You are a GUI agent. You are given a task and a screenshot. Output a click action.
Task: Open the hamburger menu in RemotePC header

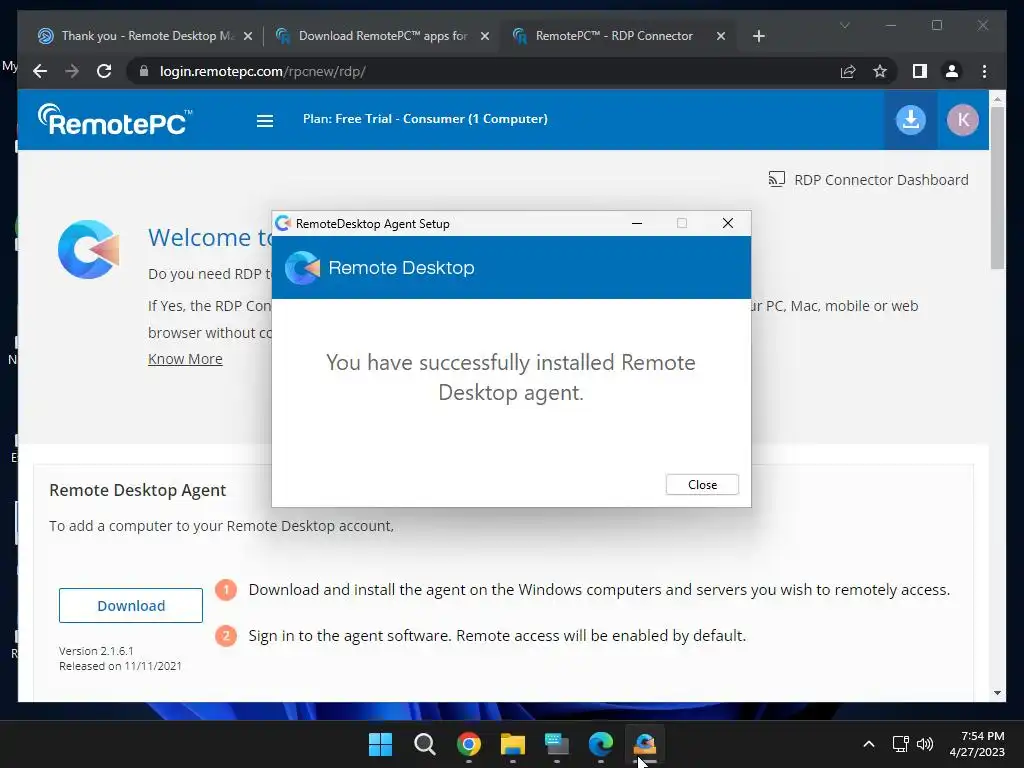click(x=264, y=121)
